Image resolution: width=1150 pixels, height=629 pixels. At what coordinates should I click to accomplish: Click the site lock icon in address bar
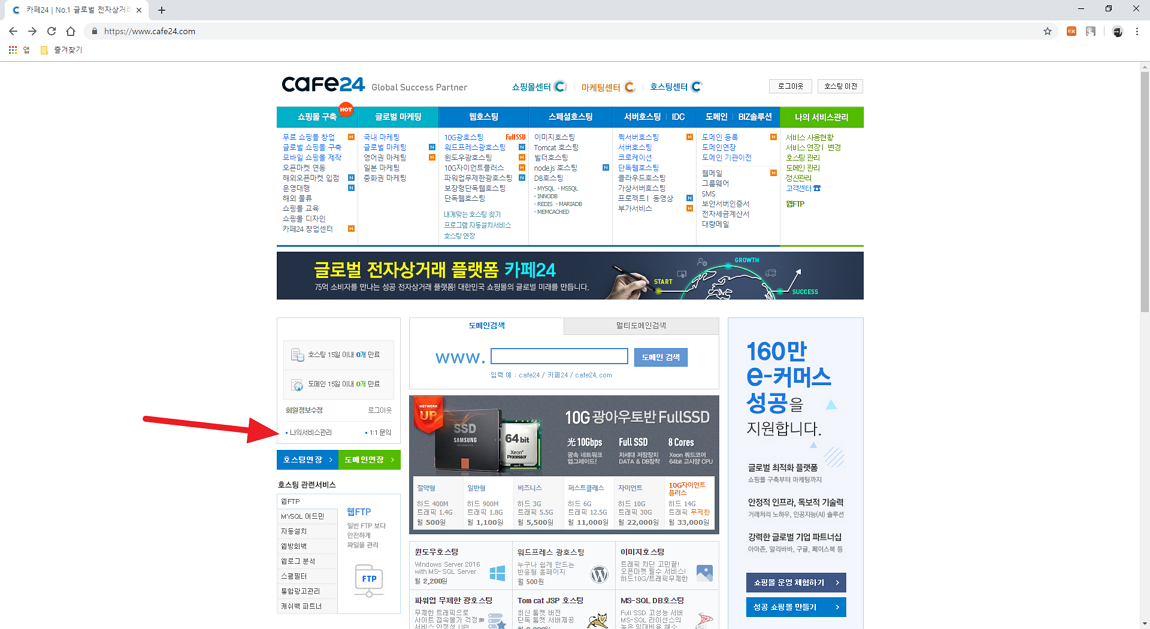94,32
